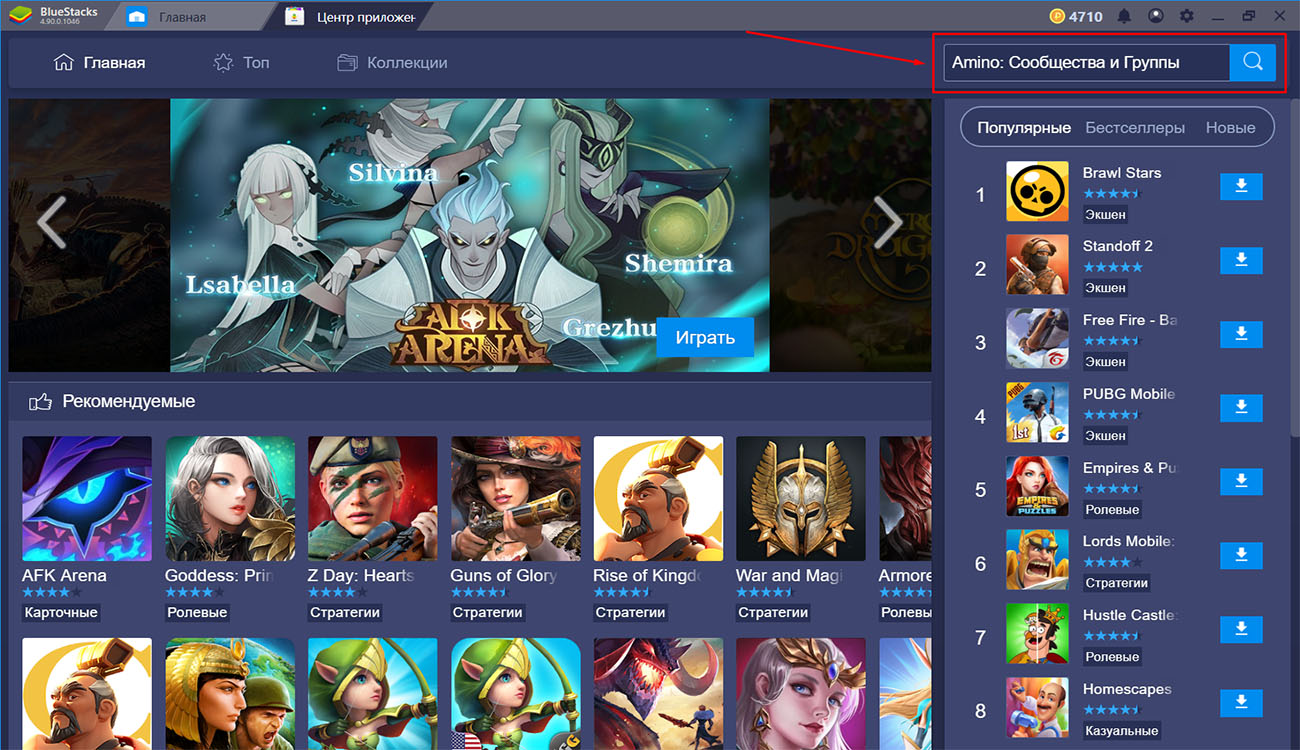Image resolution: width=1300 pixels, height=750 pixels.
Task: Click the Карточные tag under AFK Arena
Action: [61, 612]
